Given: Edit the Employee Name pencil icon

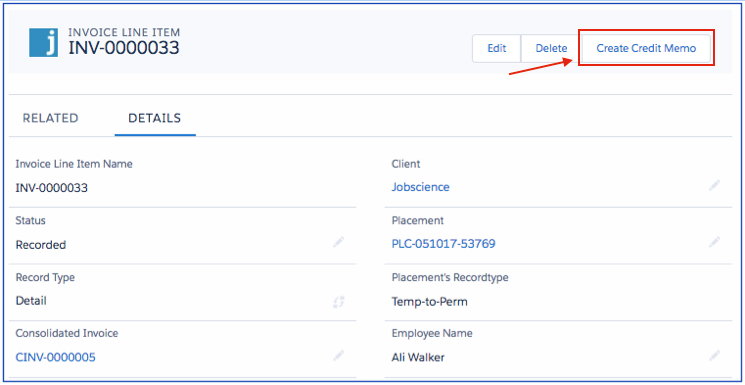Looking at the screenshot, I should (x=715, y=355).
